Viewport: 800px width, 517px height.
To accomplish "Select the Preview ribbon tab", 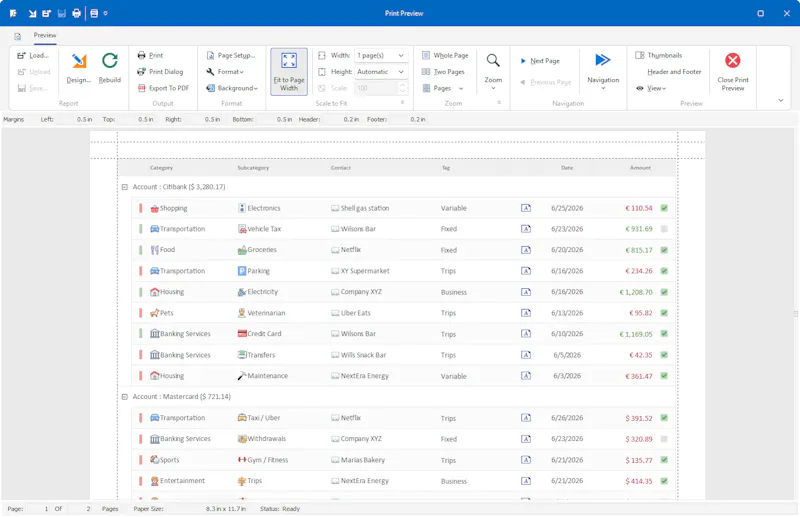I will 45,35.
